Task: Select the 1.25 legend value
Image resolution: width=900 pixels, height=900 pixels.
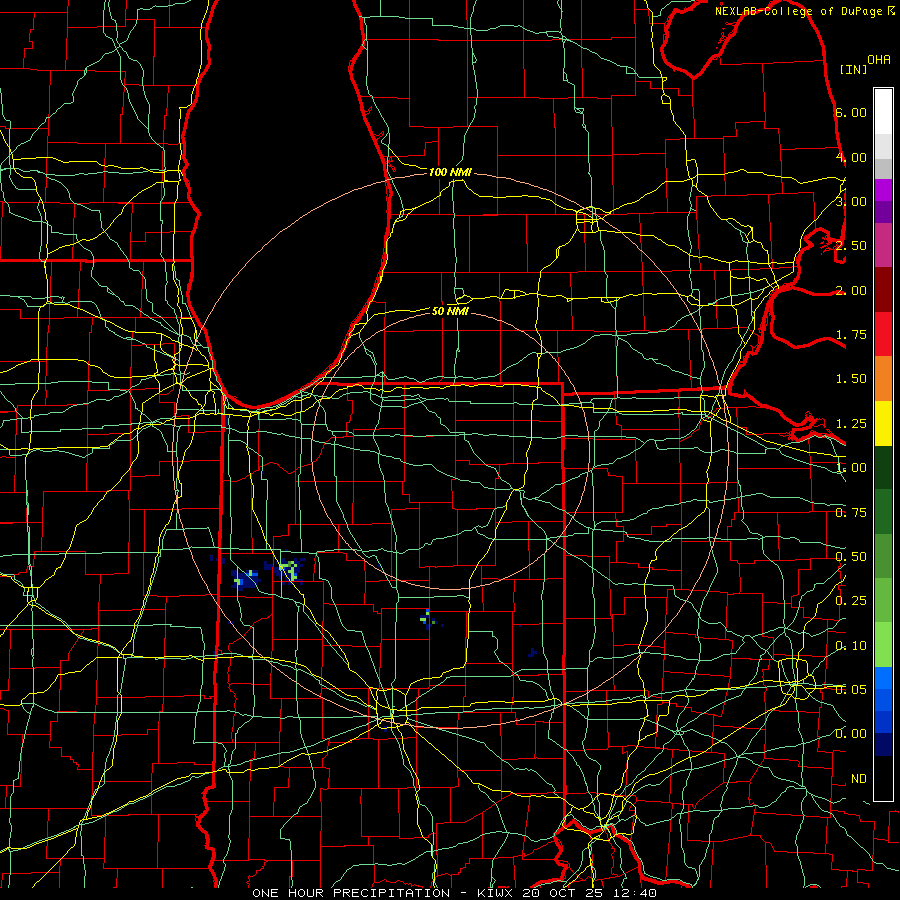Action: tap(851, 424)
